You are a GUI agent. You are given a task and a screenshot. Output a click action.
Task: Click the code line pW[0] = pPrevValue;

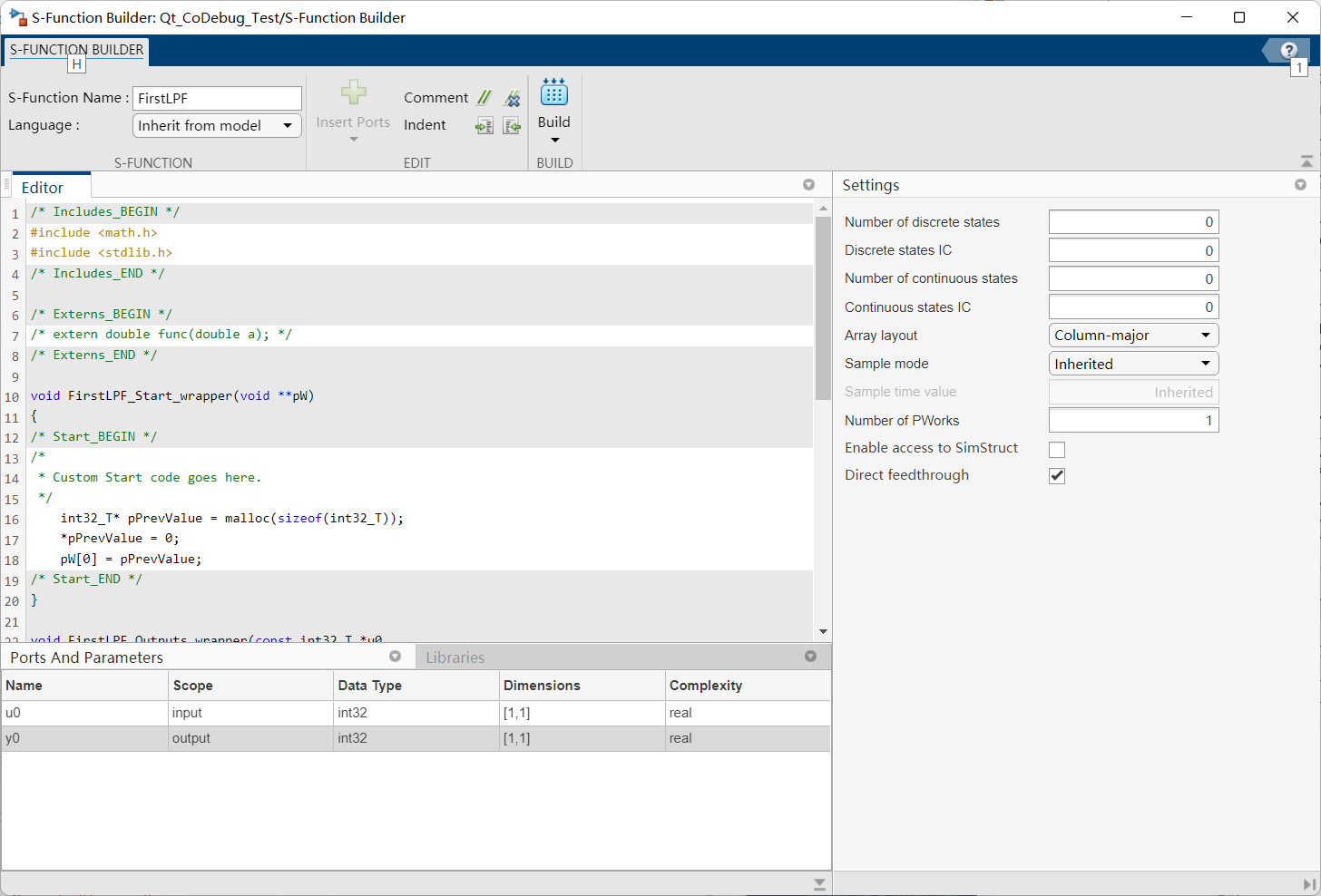(132, 560)
